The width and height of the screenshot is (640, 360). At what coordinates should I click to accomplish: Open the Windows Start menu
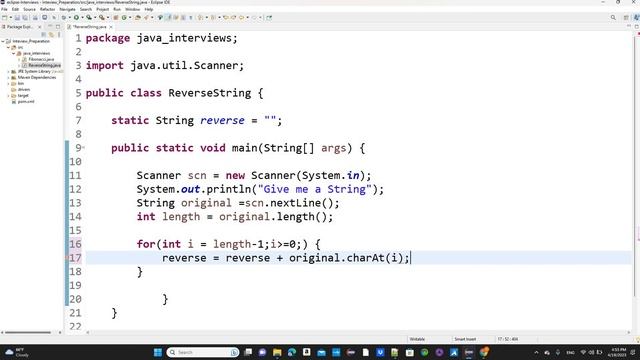[158, 352]
